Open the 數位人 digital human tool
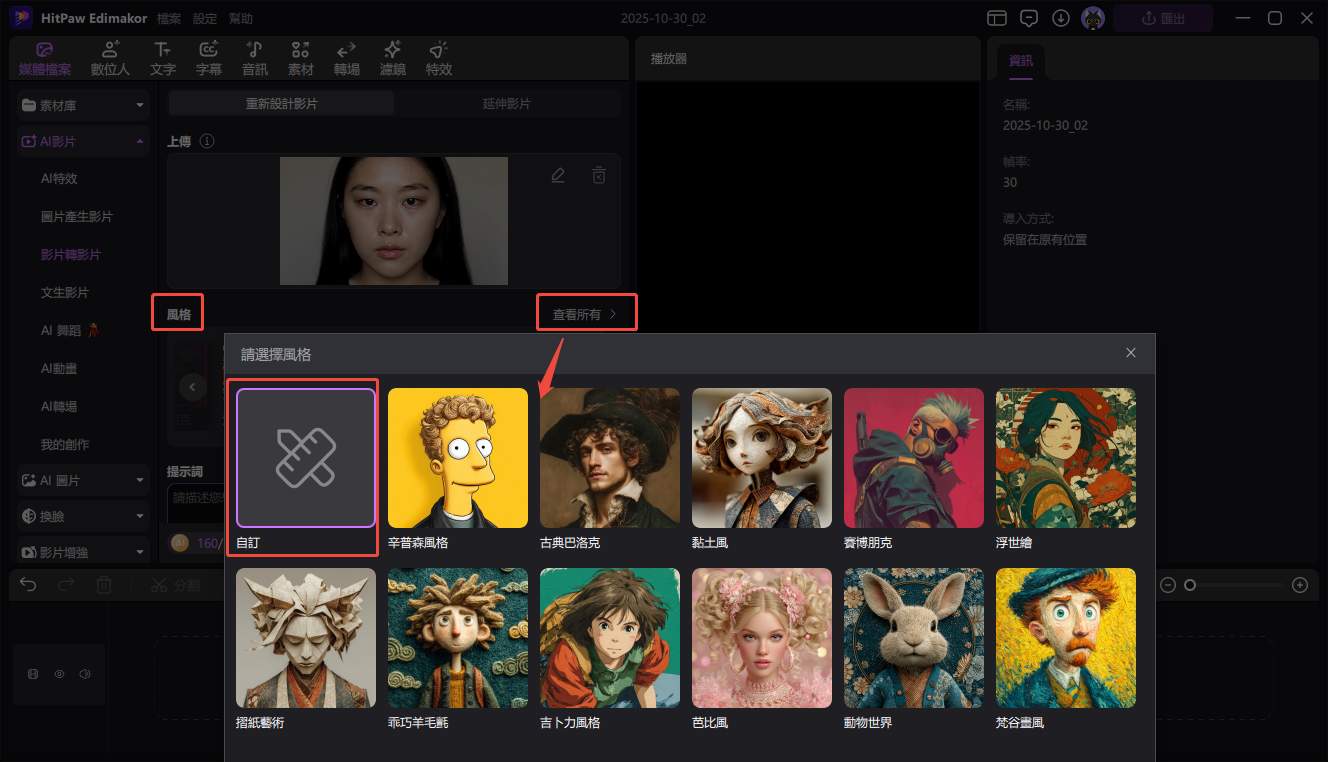 click(110, 58)
